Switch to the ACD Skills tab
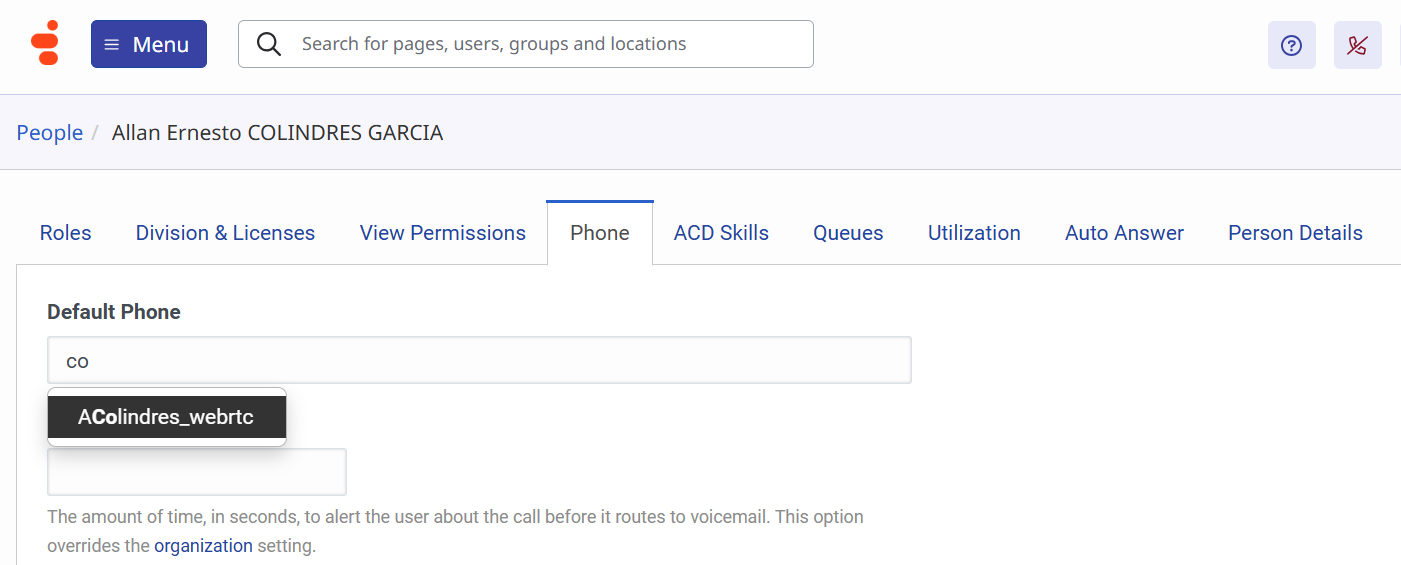Viewport: 1401px width, 565px height. point(721,233)
